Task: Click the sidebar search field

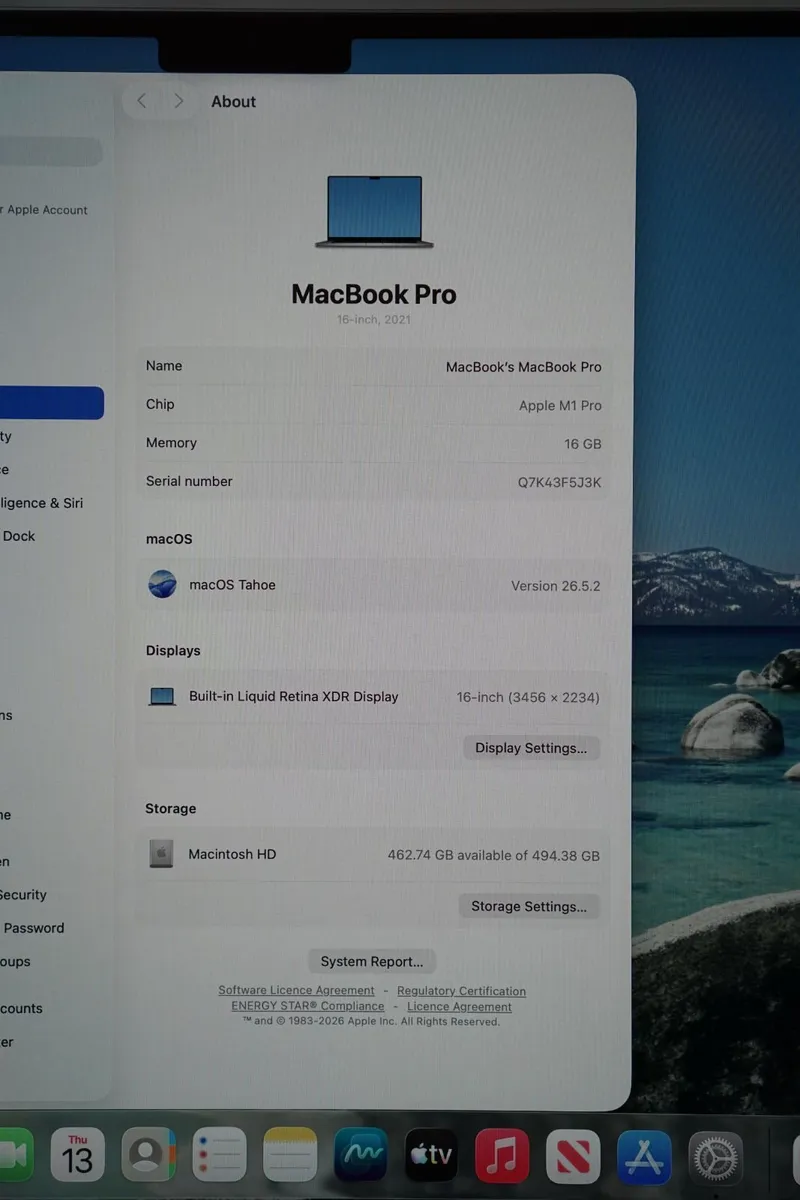Action: 51,152
